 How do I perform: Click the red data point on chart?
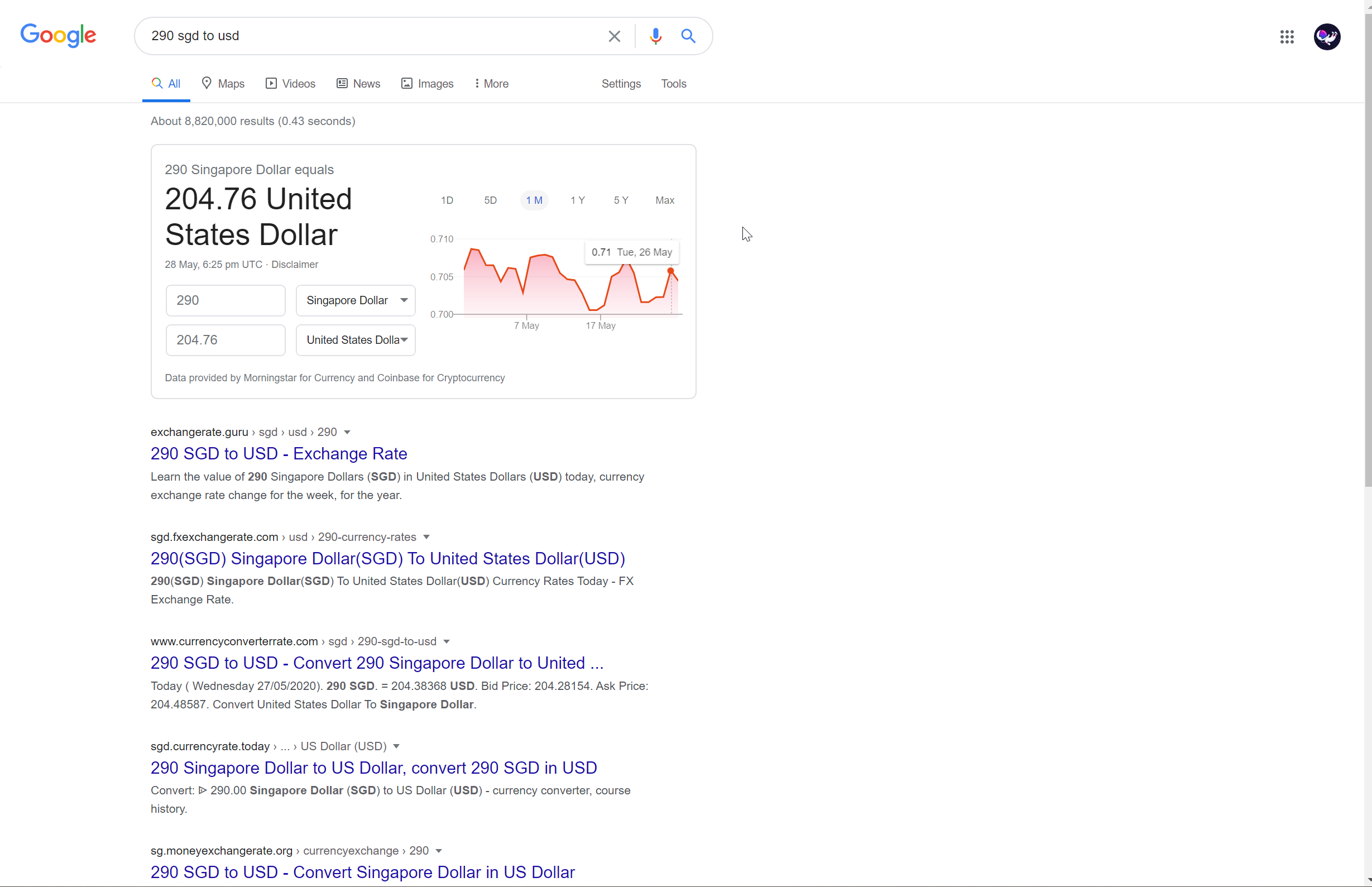(670, 271)
